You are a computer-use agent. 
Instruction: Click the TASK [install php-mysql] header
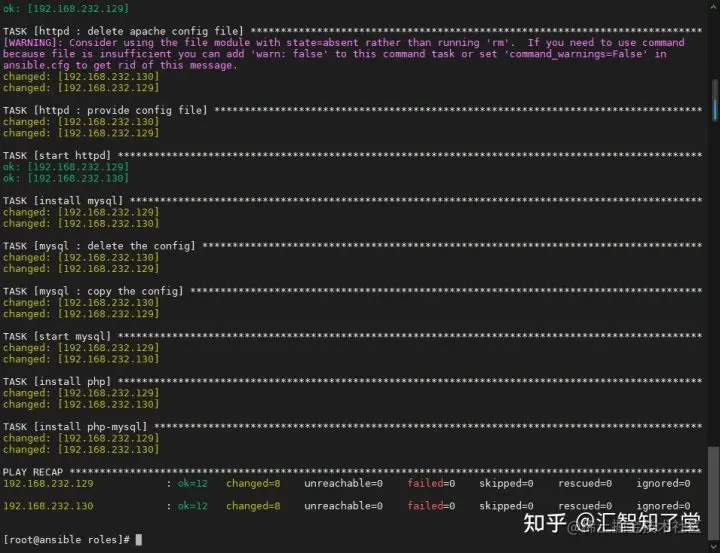point(75,427)
